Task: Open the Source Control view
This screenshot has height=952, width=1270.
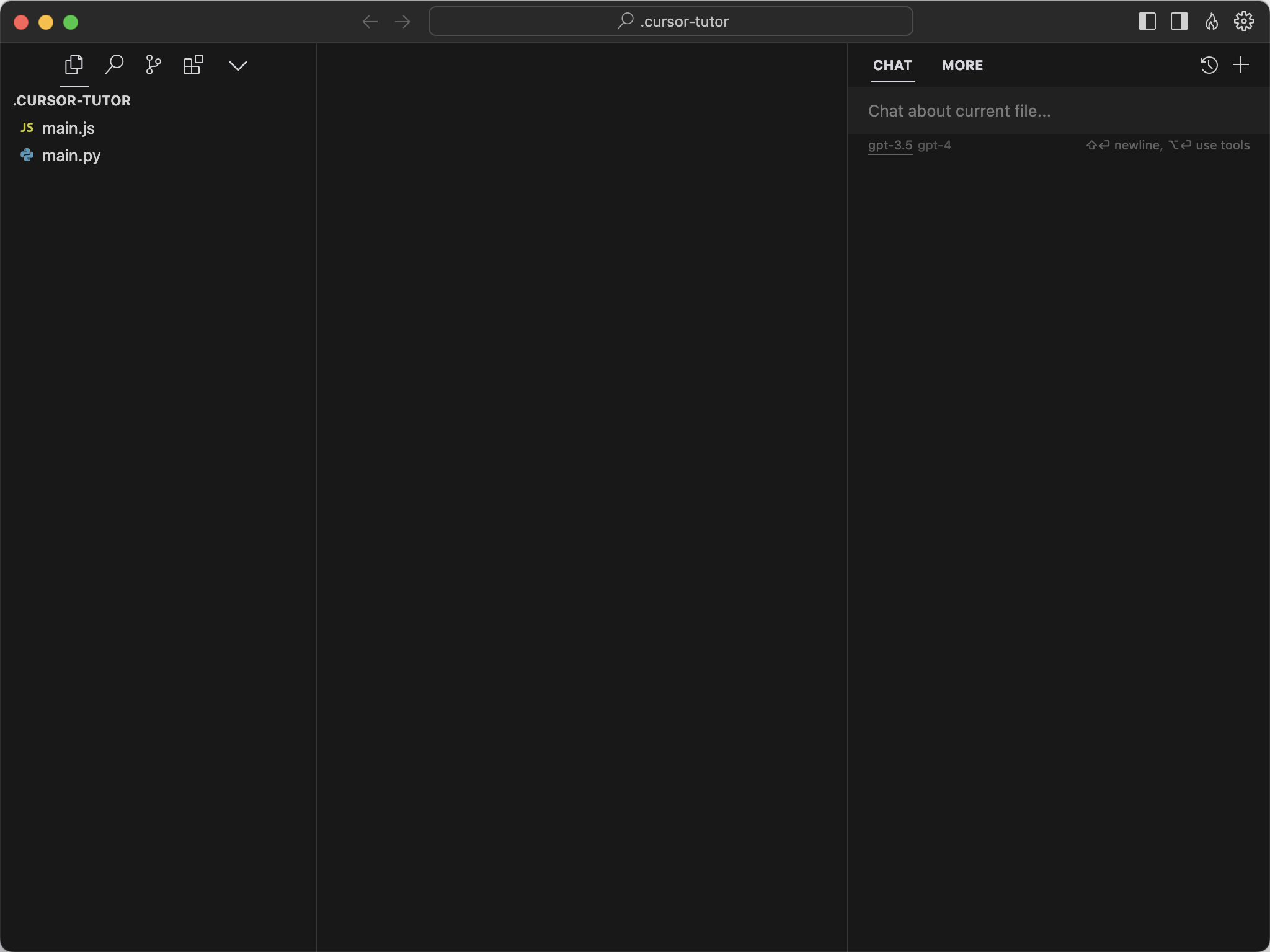Action: (153, 64)
